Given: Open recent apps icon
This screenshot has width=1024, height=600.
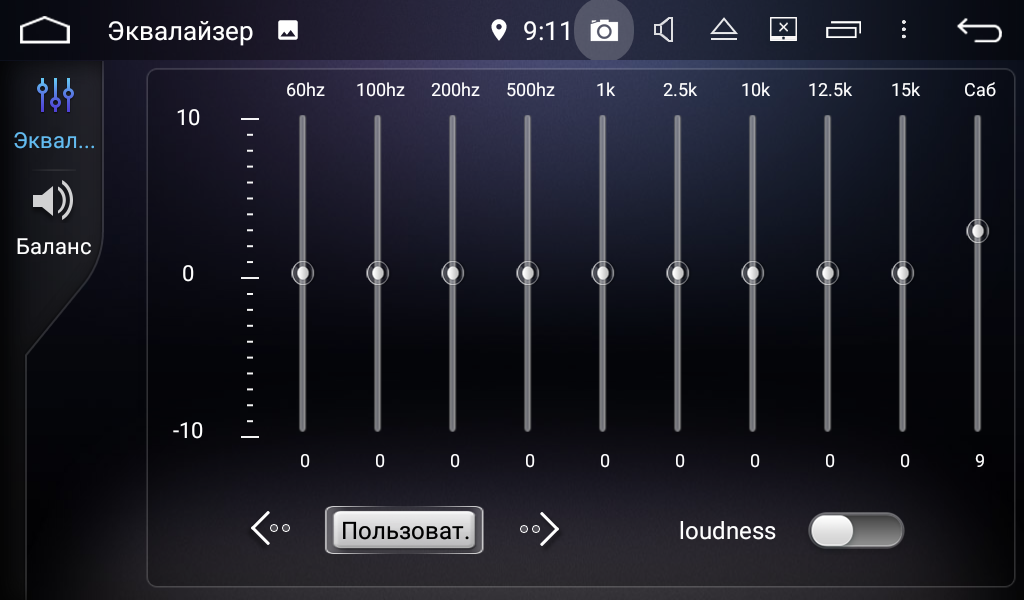Looking at the screenshot, I should pyautogui.click(x=843, y=30).
